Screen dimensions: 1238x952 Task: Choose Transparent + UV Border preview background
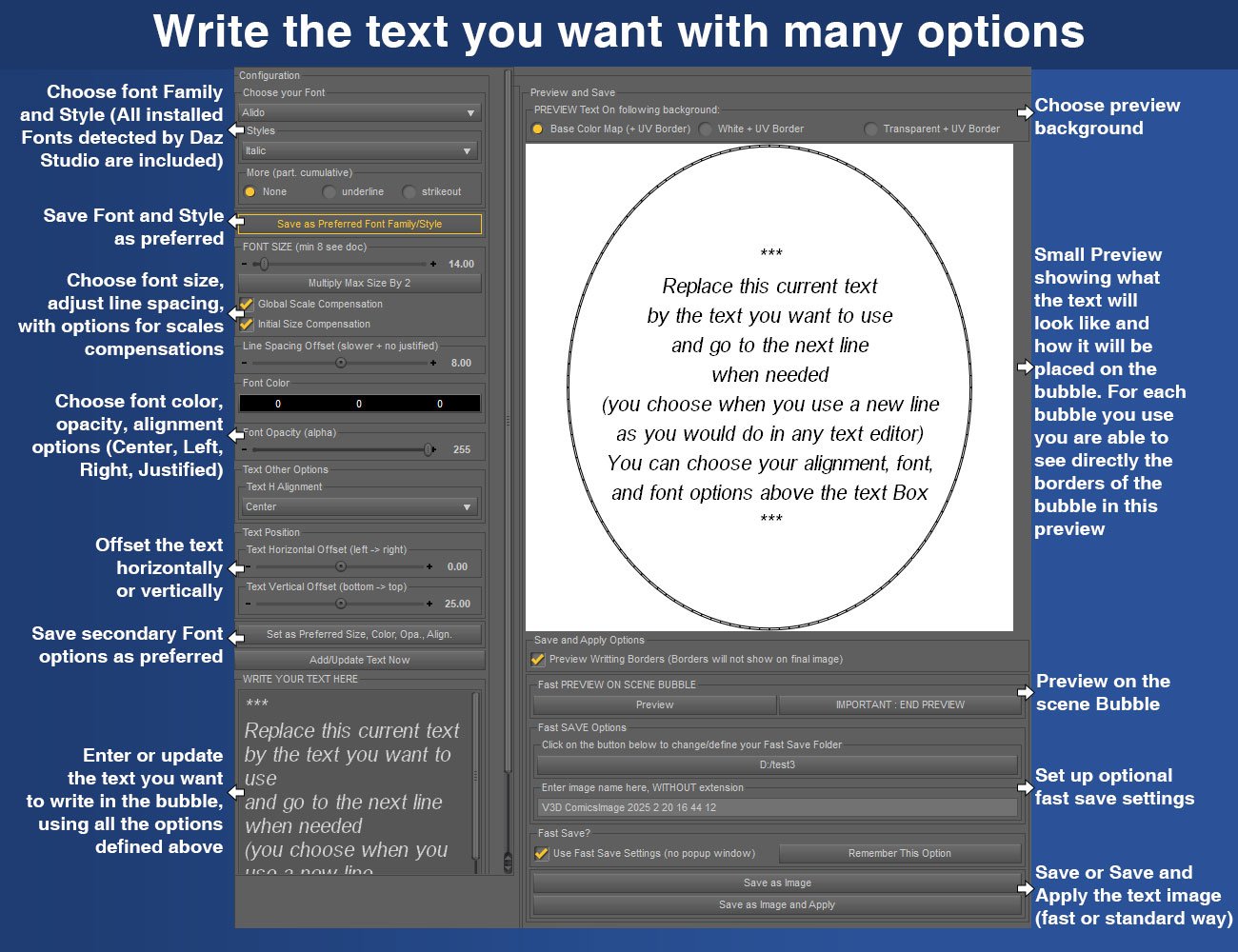pos(869,129)
